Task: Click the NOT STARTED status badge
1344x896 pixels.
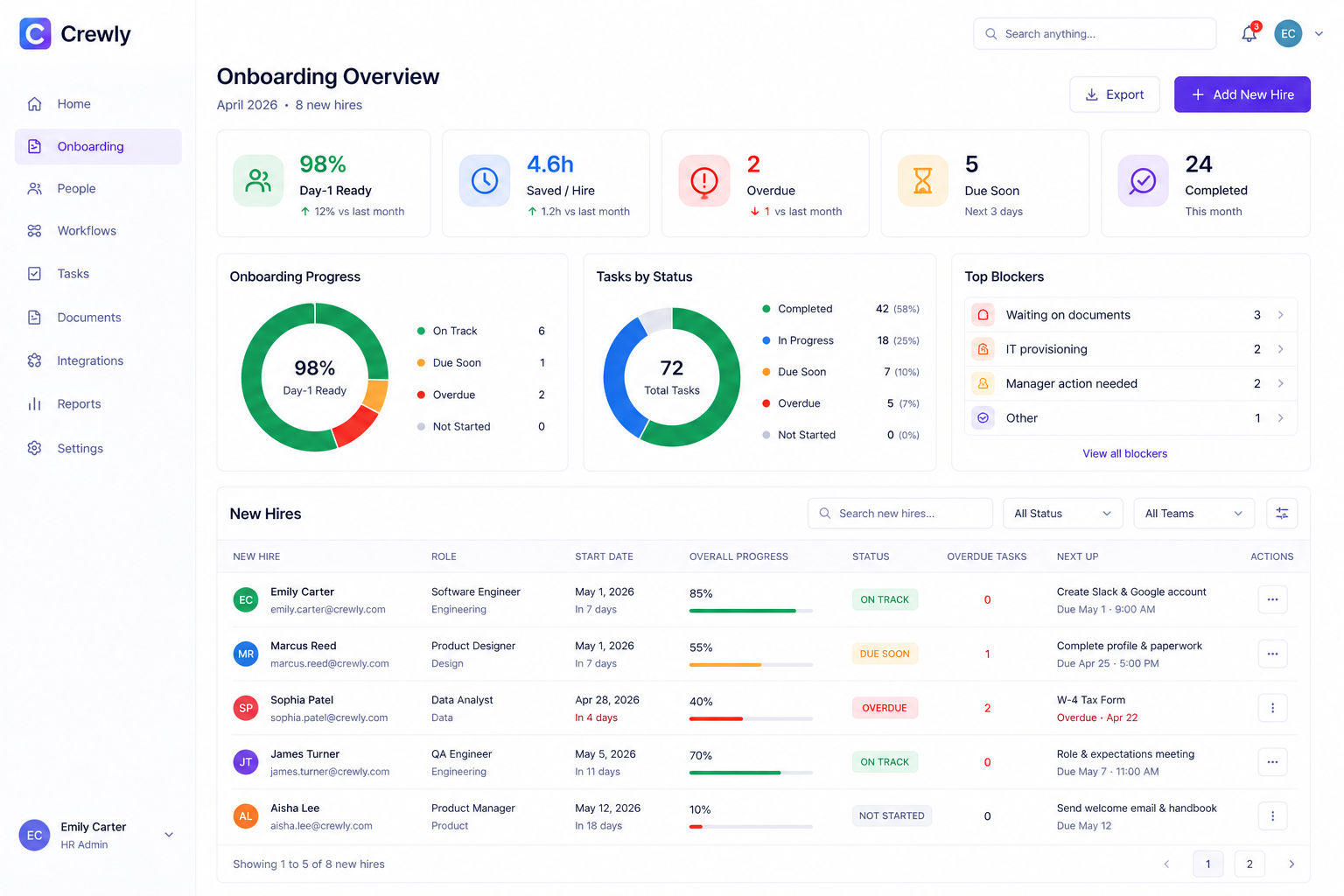Action: click(892, 816)
